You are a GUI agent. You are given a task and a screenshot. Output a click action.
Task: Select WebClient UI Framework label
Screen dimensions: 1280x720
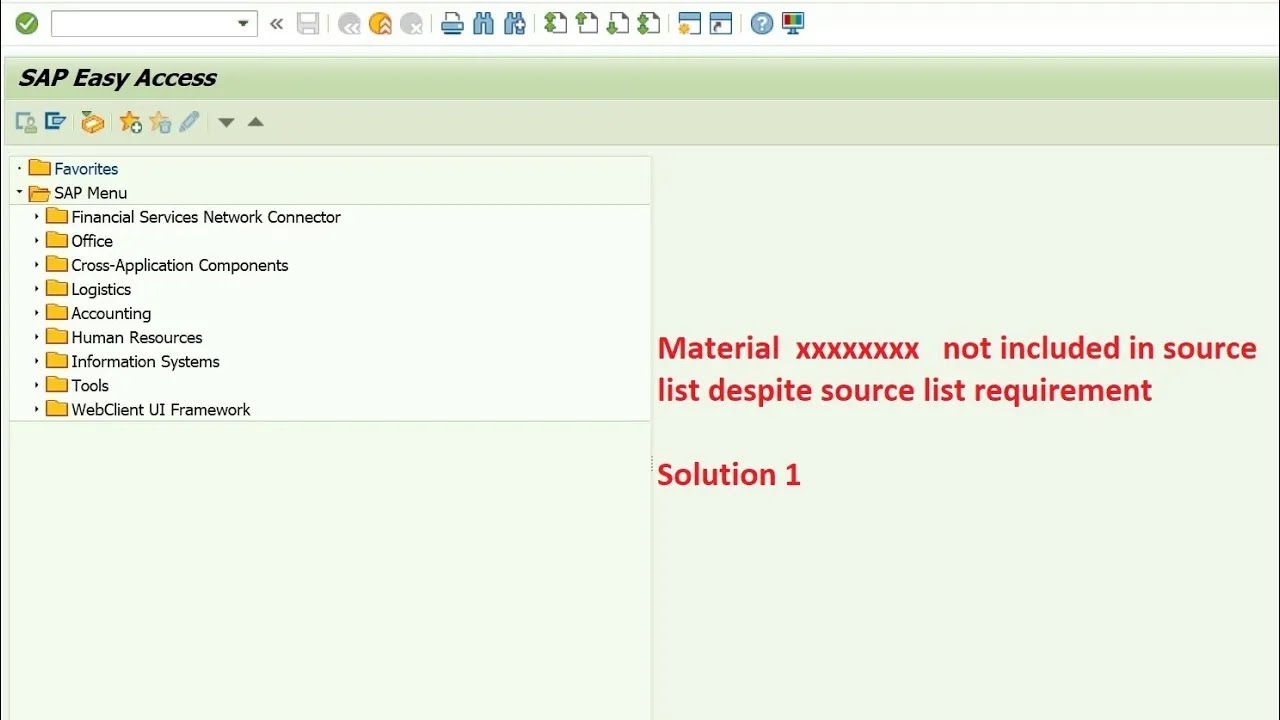pos(161,409)
